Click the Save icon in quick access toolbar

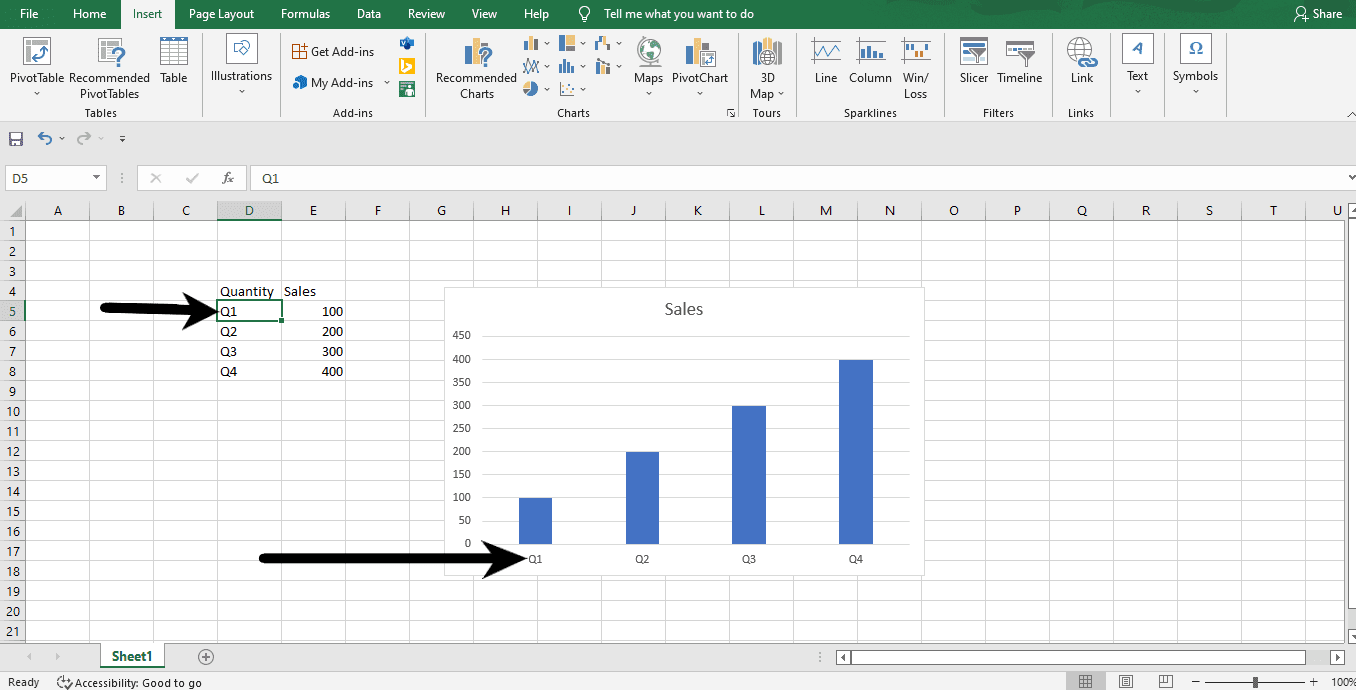(16, 139)
